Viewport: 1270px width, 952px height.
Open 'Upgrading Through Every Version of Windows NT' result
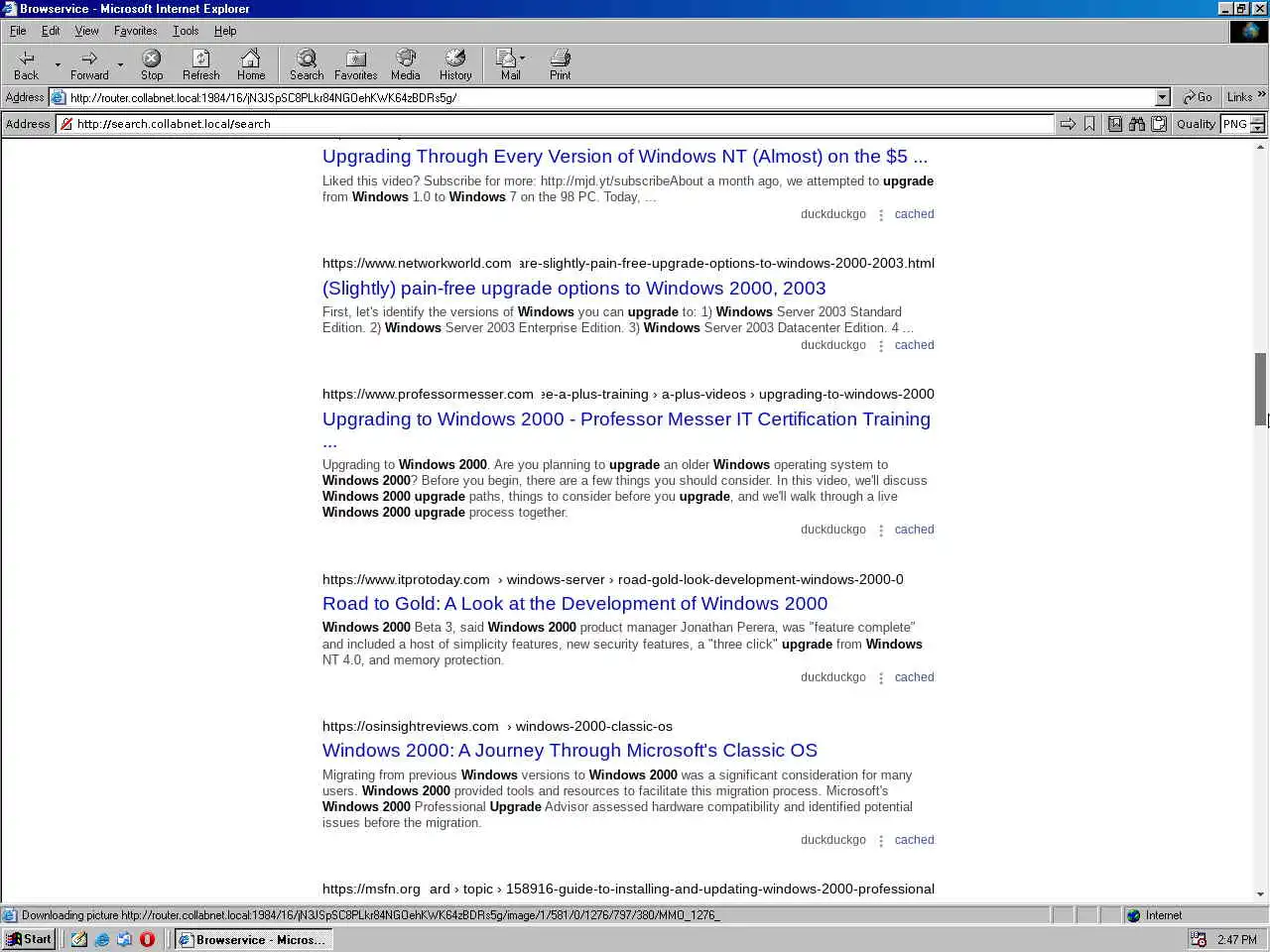coord(625,157)
